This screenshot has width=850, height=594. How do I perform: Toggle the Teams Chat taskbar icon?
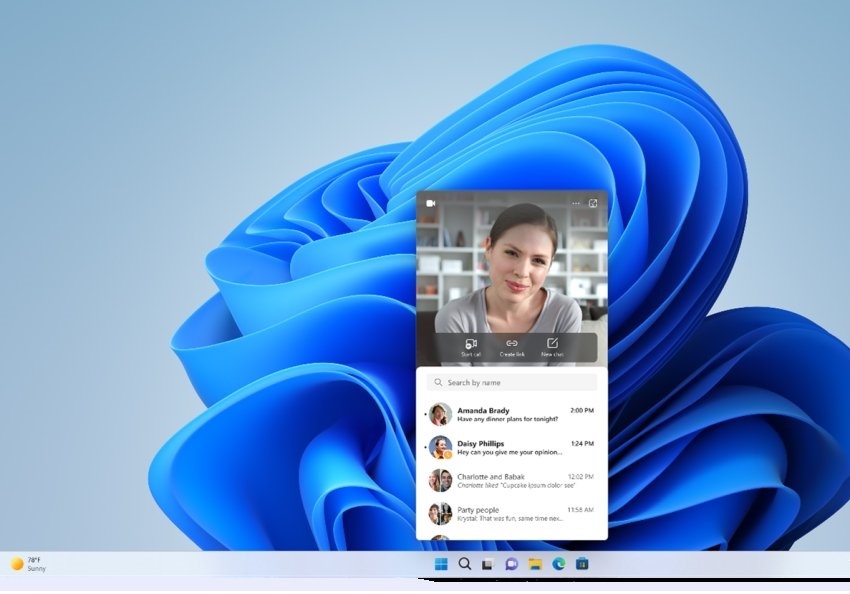512,564
